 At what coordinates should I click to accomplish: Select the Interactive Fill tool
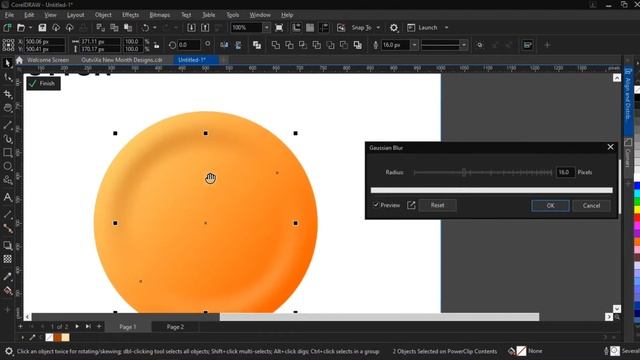7,291
